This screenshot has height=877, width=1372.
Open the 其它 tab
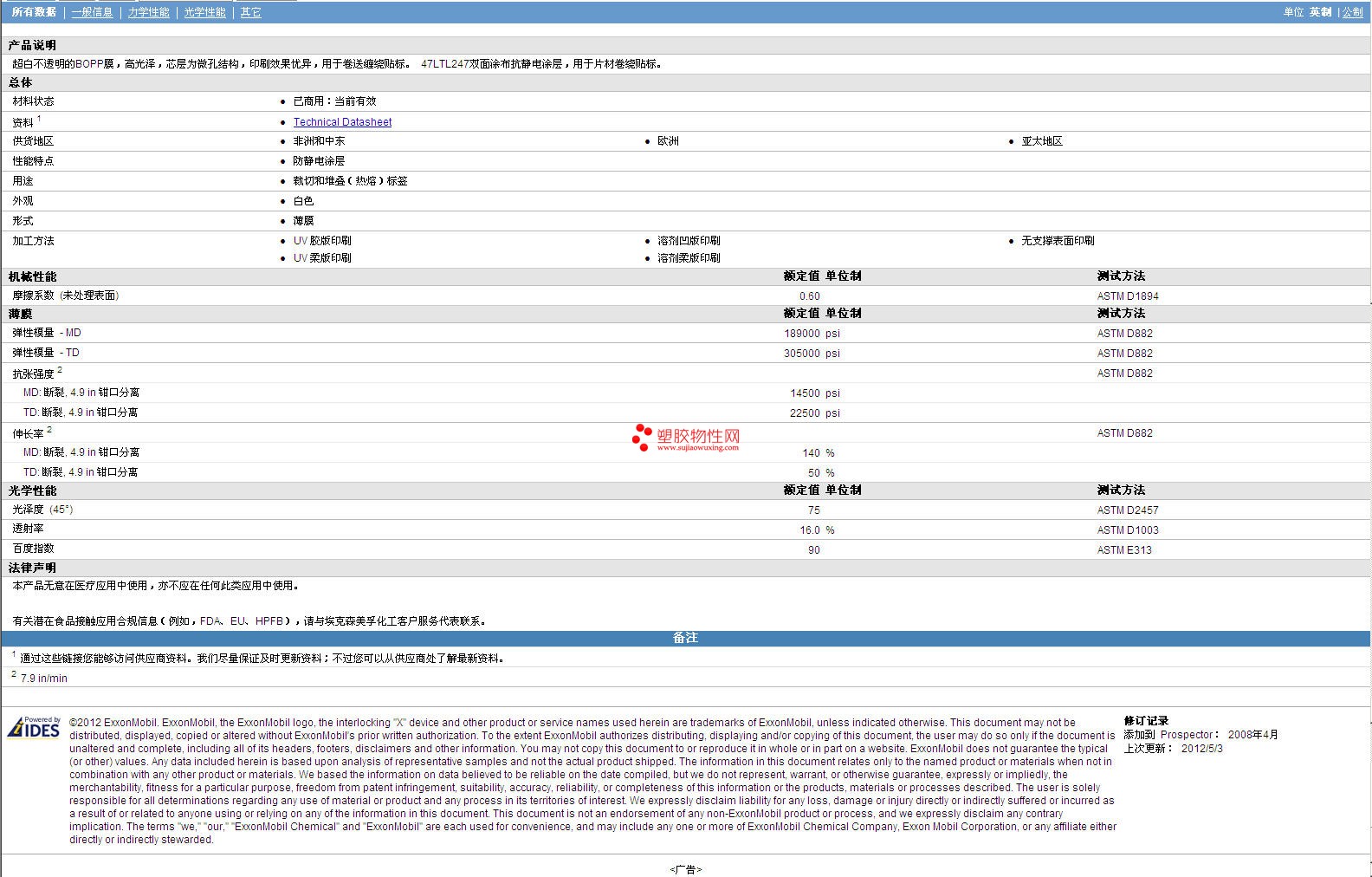click(250, 12)
